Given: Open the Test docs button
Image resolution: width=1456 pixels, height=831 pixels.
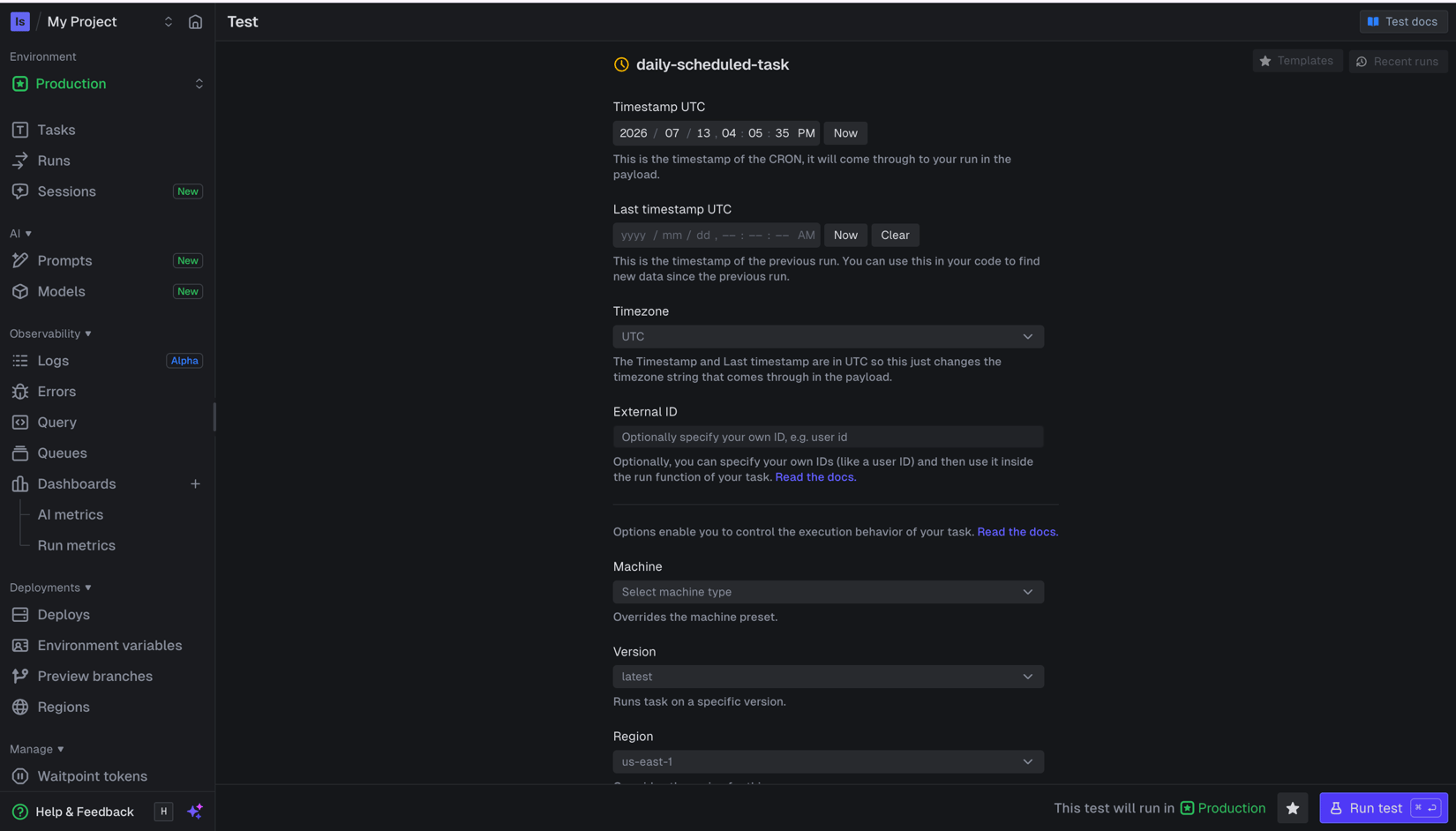Looking at the screenshot, I should tap(1403, 22).
